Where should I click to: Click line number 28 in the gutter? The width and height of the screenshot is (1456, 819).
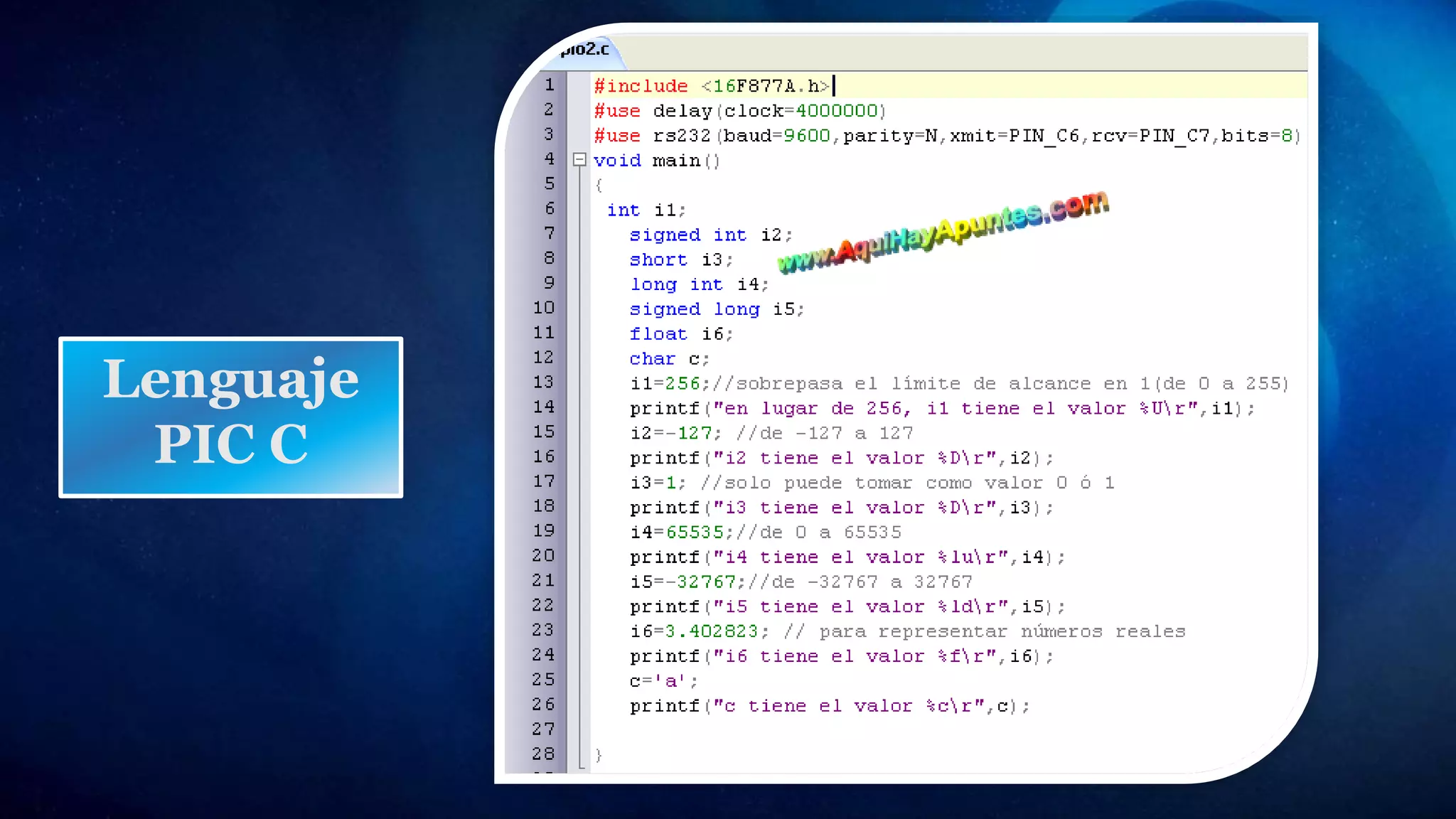544,754
